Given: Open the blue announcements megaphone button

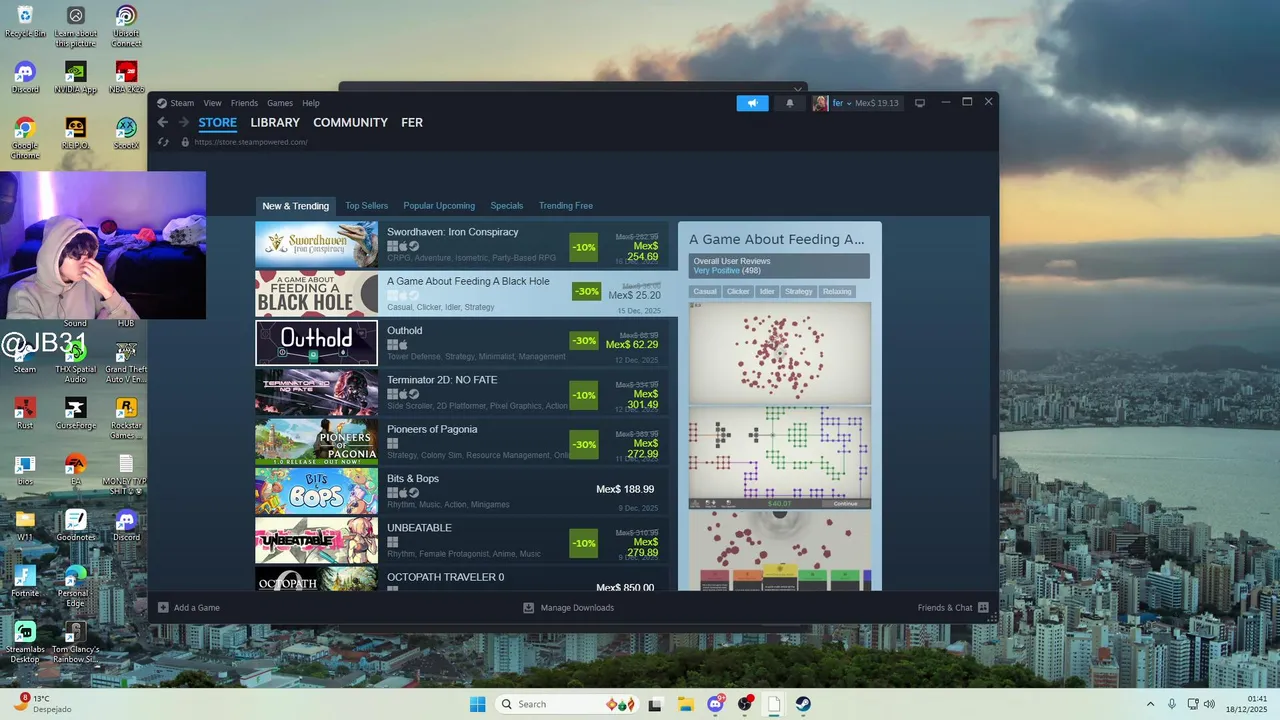Looking at the screenshot, I should tap(753, 103).
